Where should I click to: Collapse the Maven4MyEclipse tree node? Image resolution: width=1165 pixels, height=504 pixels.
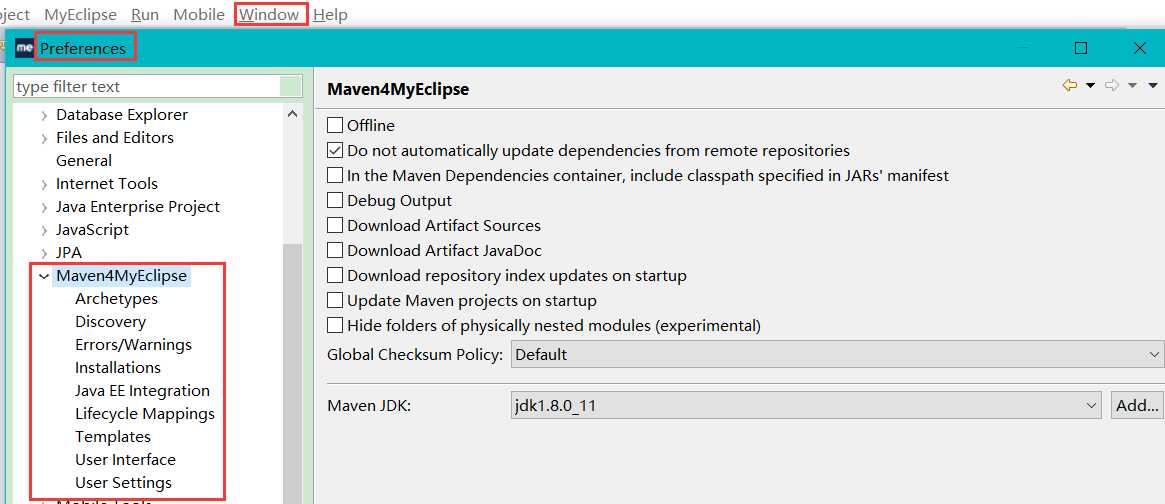[44, 276]
